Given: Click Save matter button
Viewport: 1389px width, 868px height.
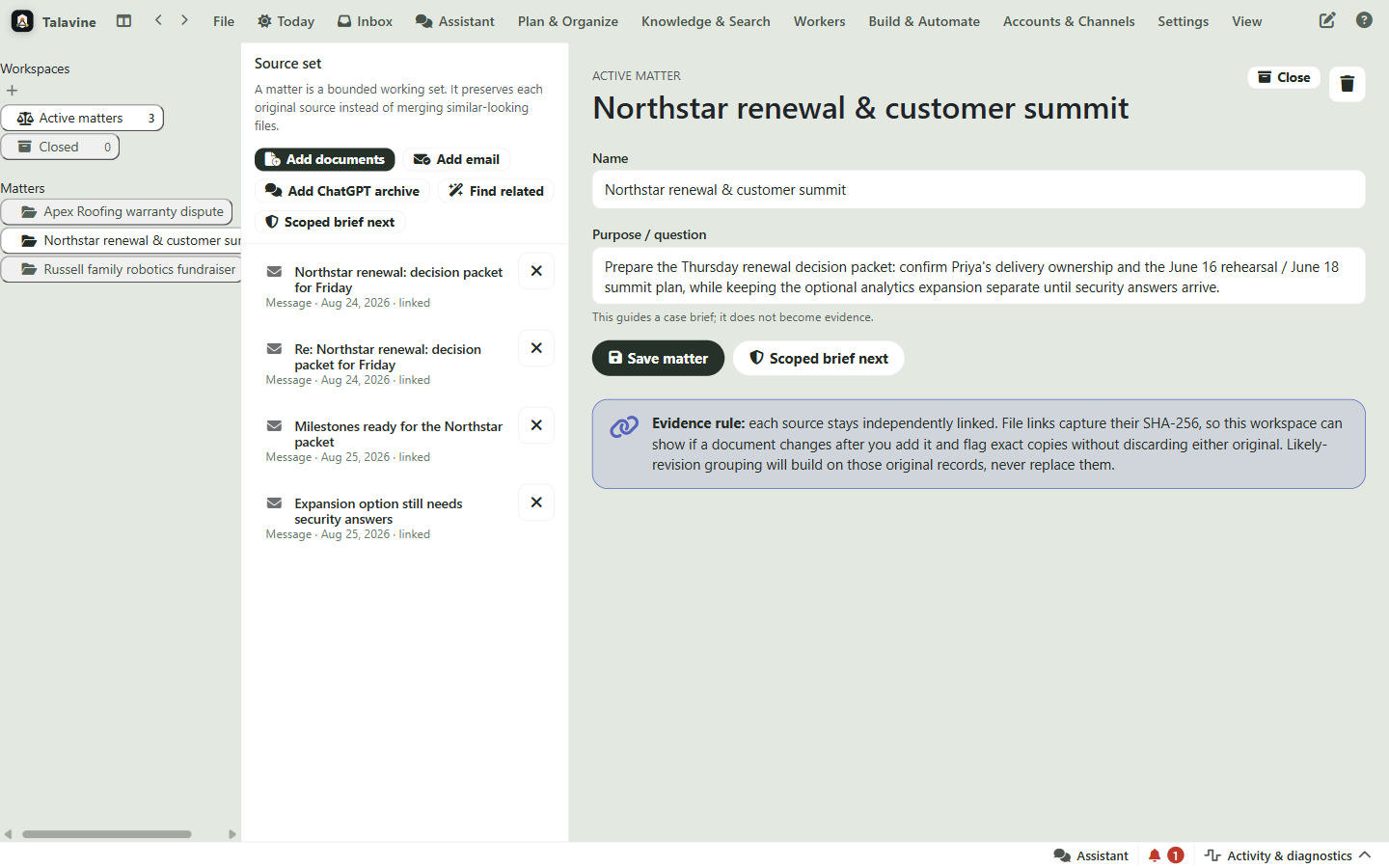Looking at the screenshot, I should (658, 358).
